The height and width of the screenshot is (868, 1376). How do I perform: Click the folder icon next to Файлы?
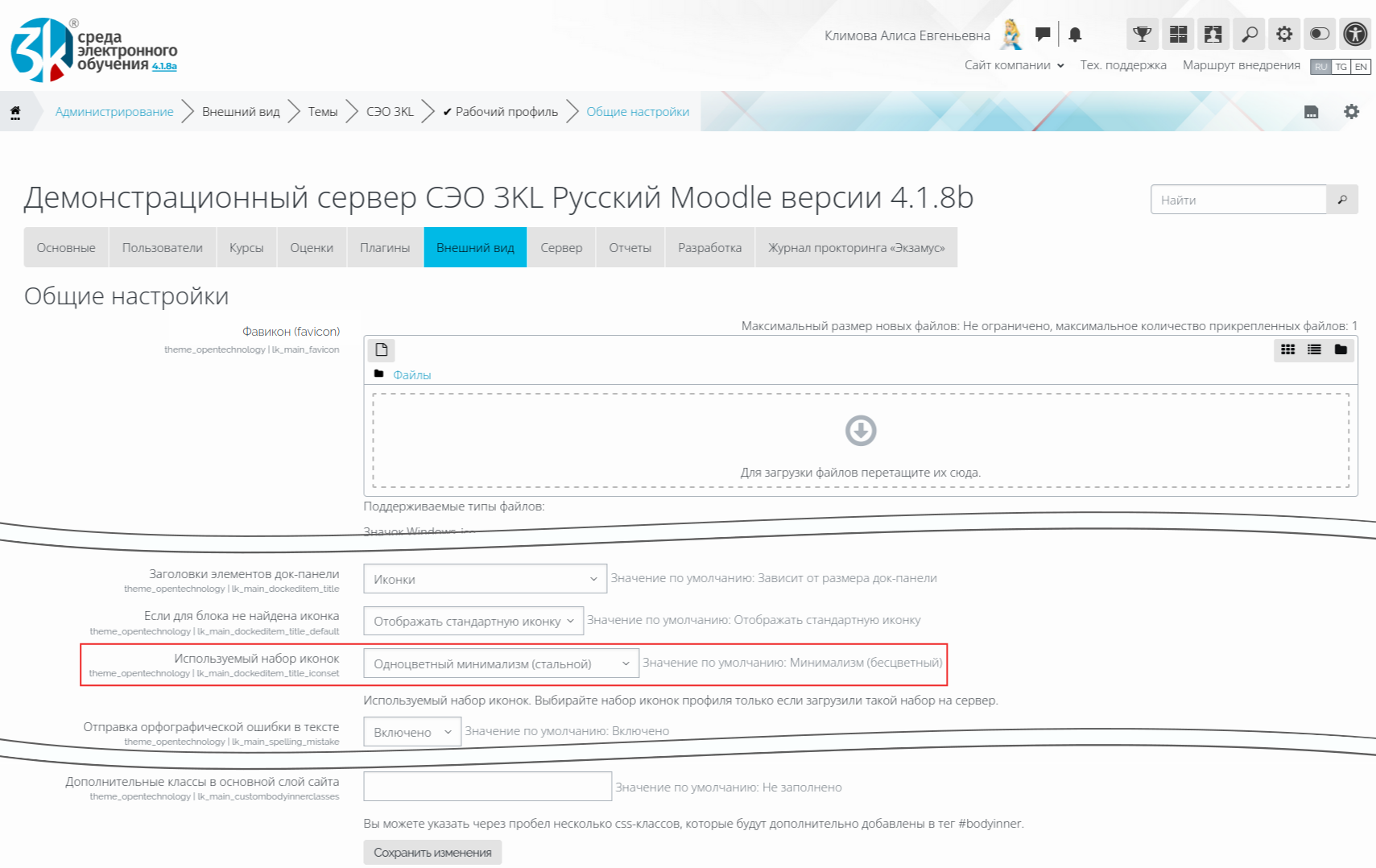click(379, 374)
